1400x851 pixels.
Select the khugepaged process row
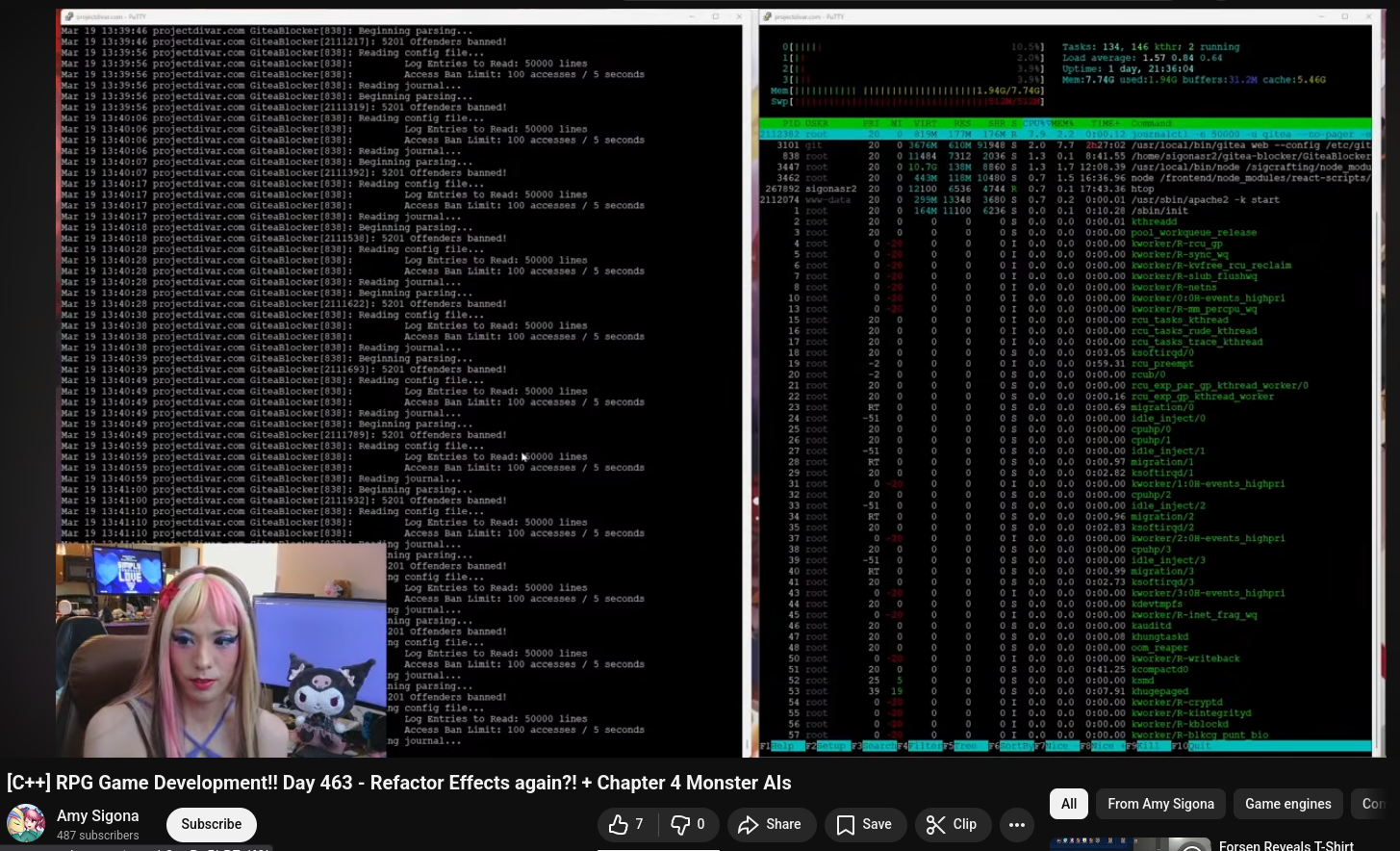pyautogui.click(x=1065, y=691)
